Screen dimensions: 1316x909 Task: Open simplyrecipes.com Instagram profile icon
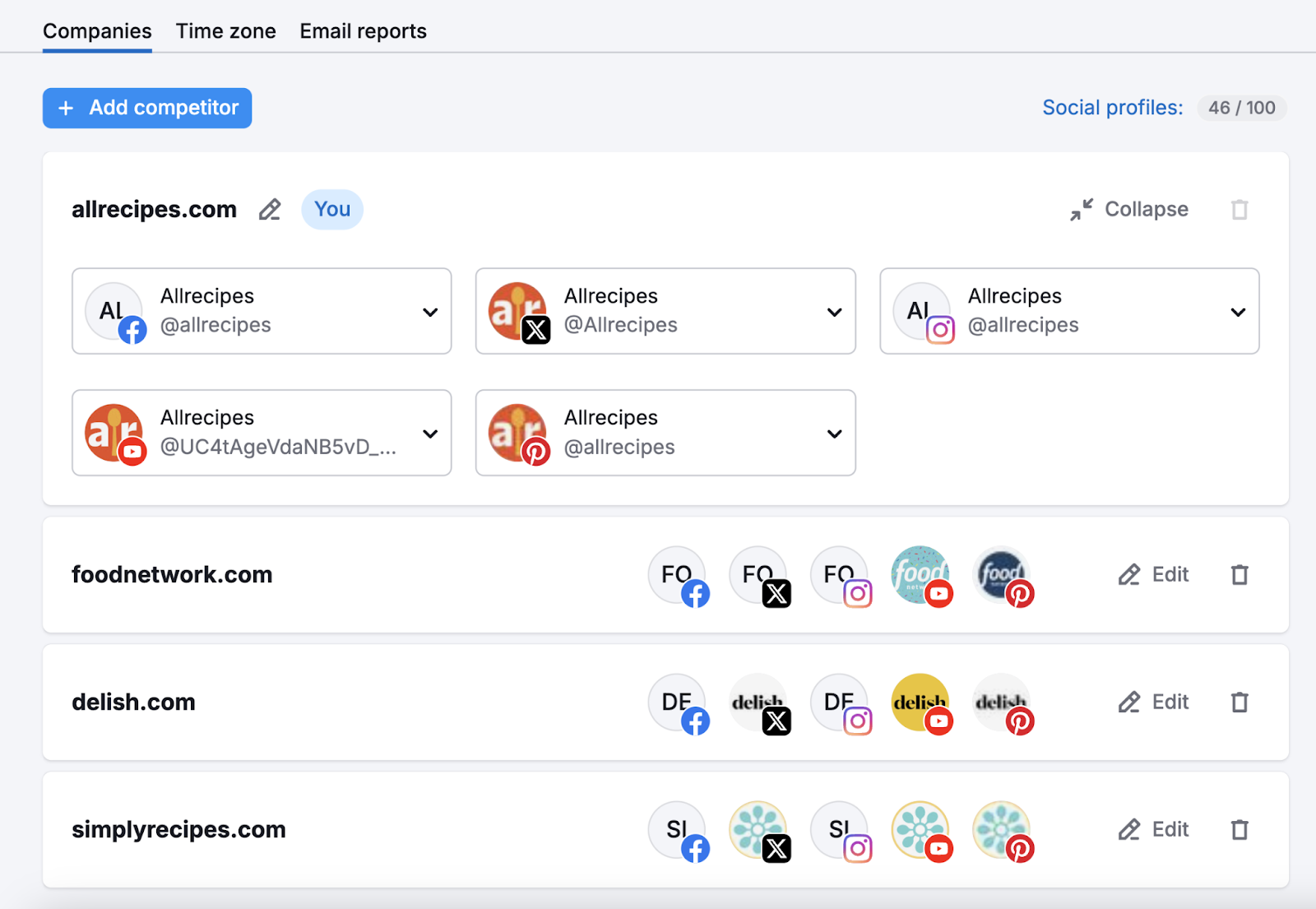click(840, 830)
